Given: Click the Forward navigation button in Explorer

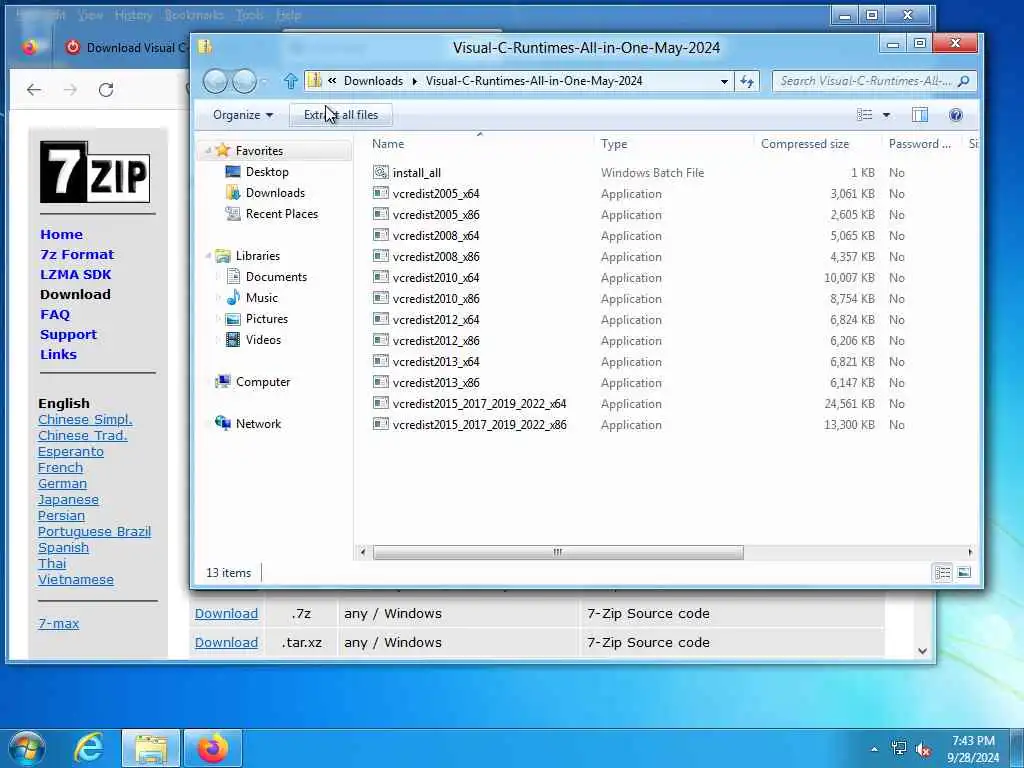Looking at the screenshot, I should 244,81.
